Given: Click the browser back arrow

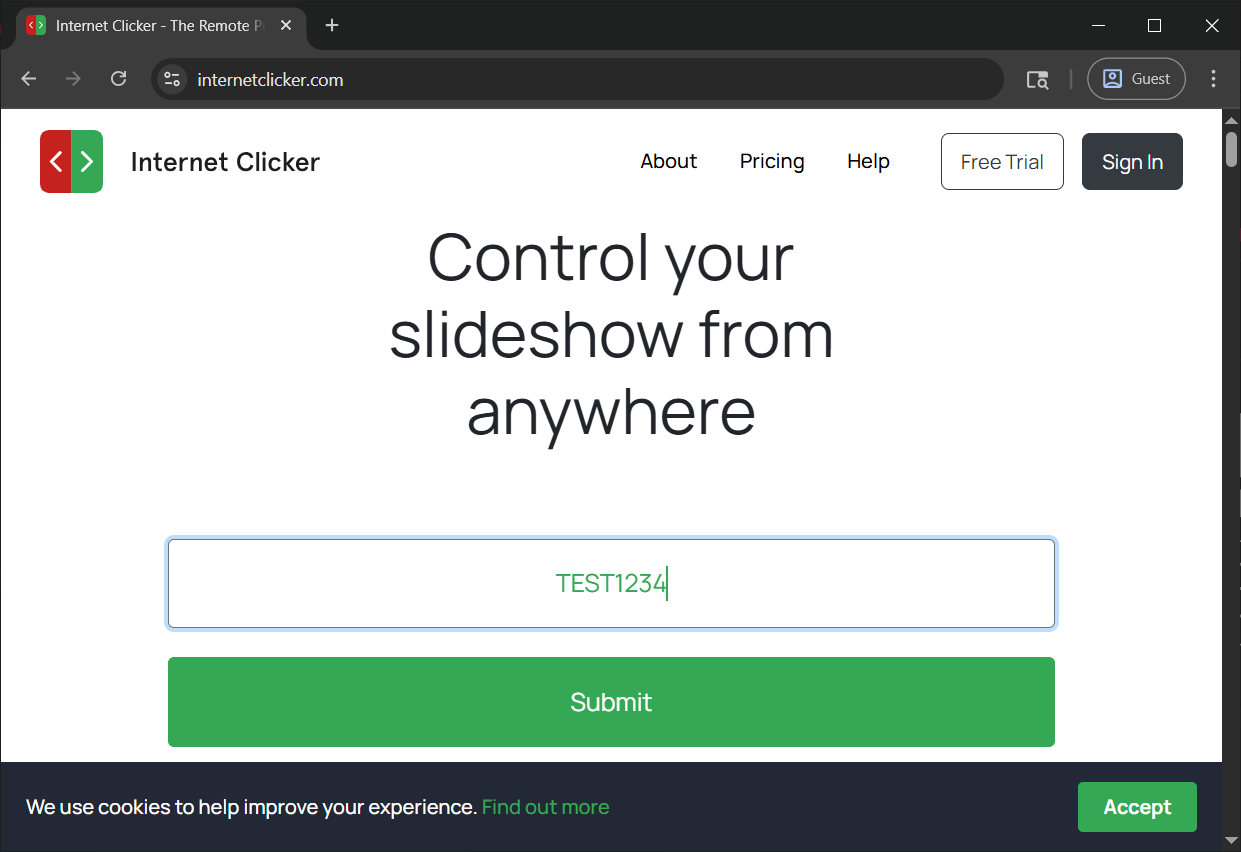Looking at the screenshot, I should pos(27,78).
